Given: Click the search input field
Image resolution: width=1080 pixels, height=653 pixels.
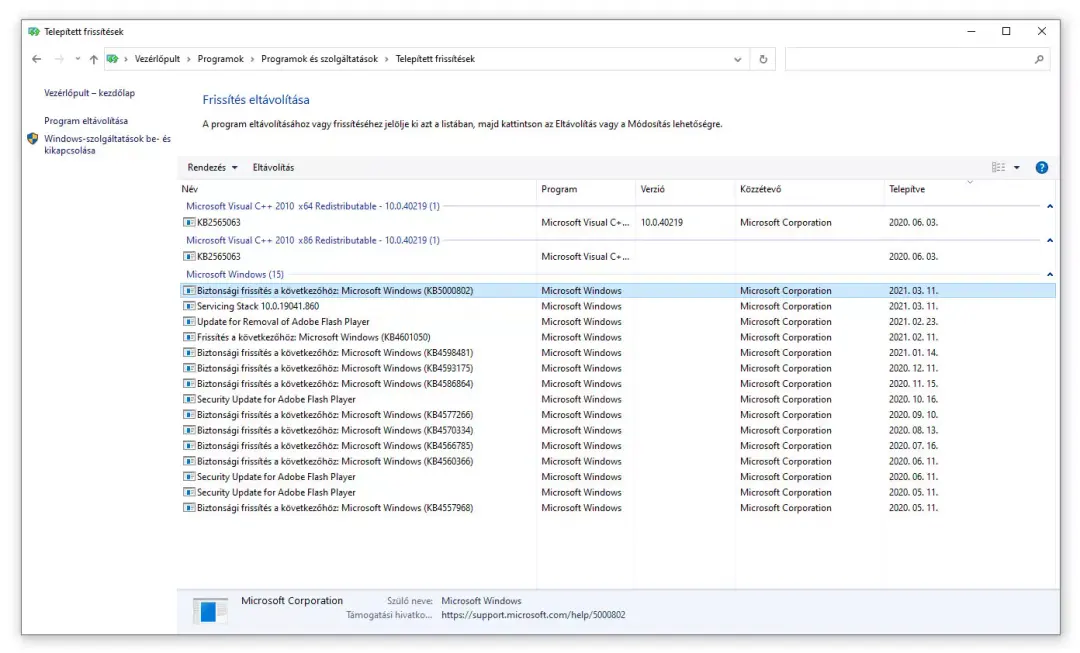Looking at the screenshot, I should click(909, 59).
